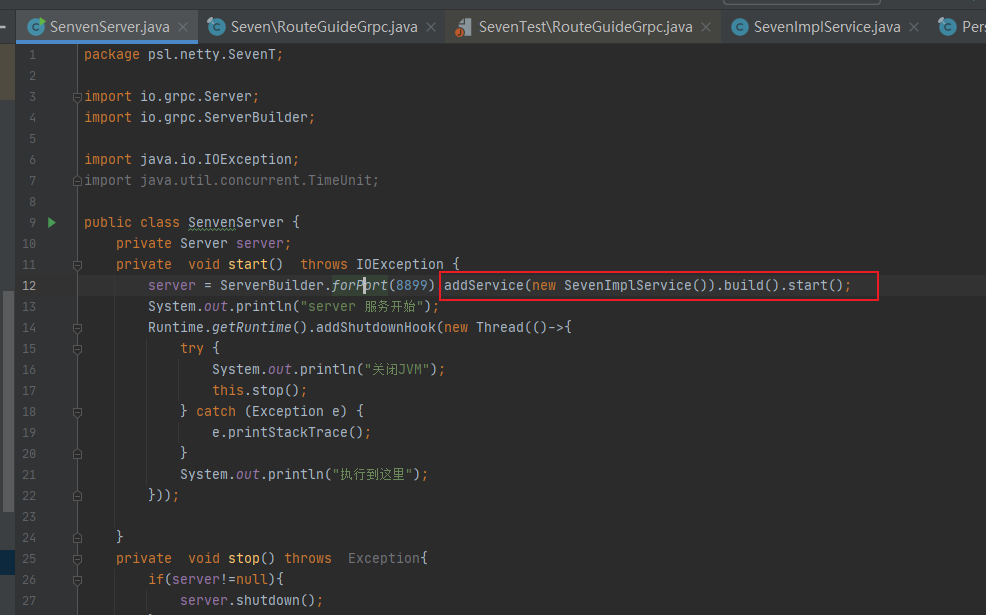The image size is (986, 615).
Task: Click getRuntime on line 14
Action: coord(252,328)
